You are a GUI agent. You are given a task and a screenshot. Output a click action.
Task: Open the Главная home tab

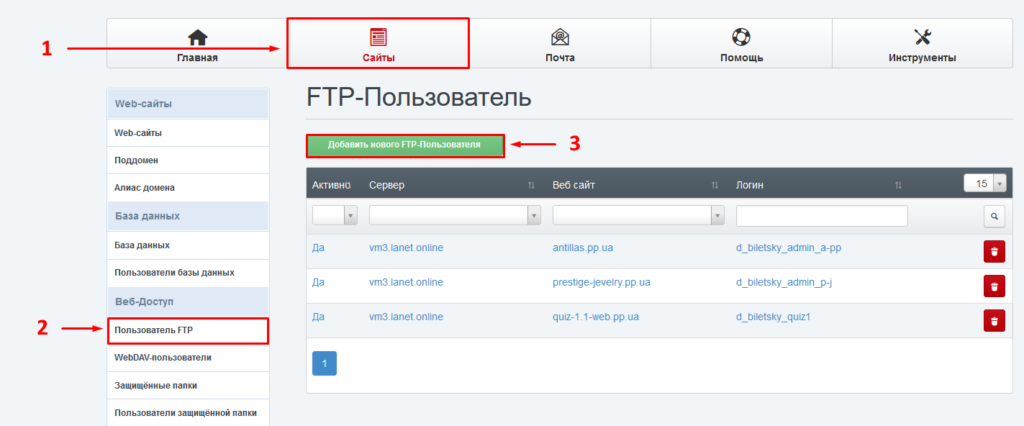pyautogui.click(x=197, y=45)
